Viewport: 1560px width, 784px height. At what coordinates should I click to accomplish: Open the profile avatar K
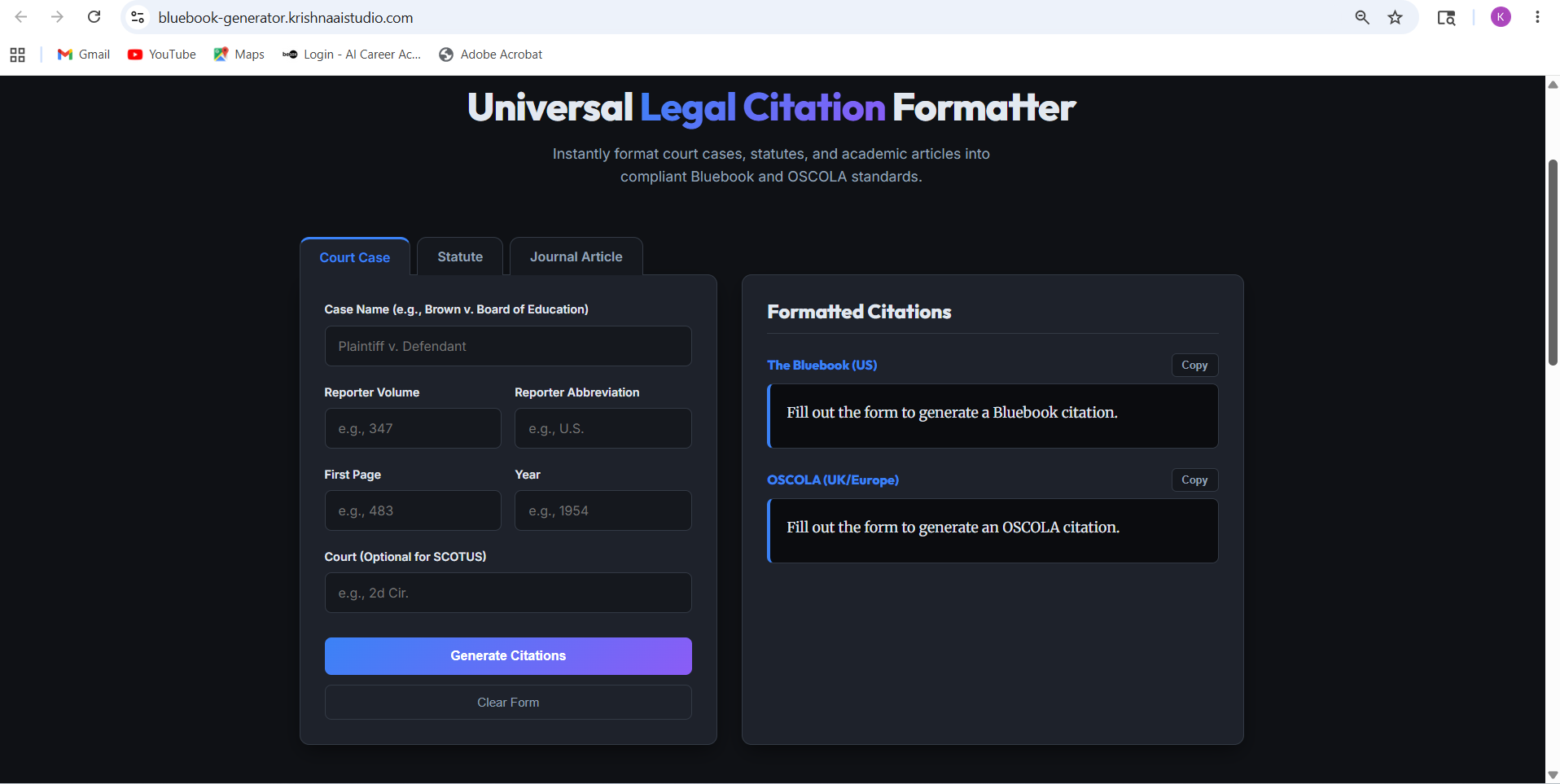pos(1501,17)
